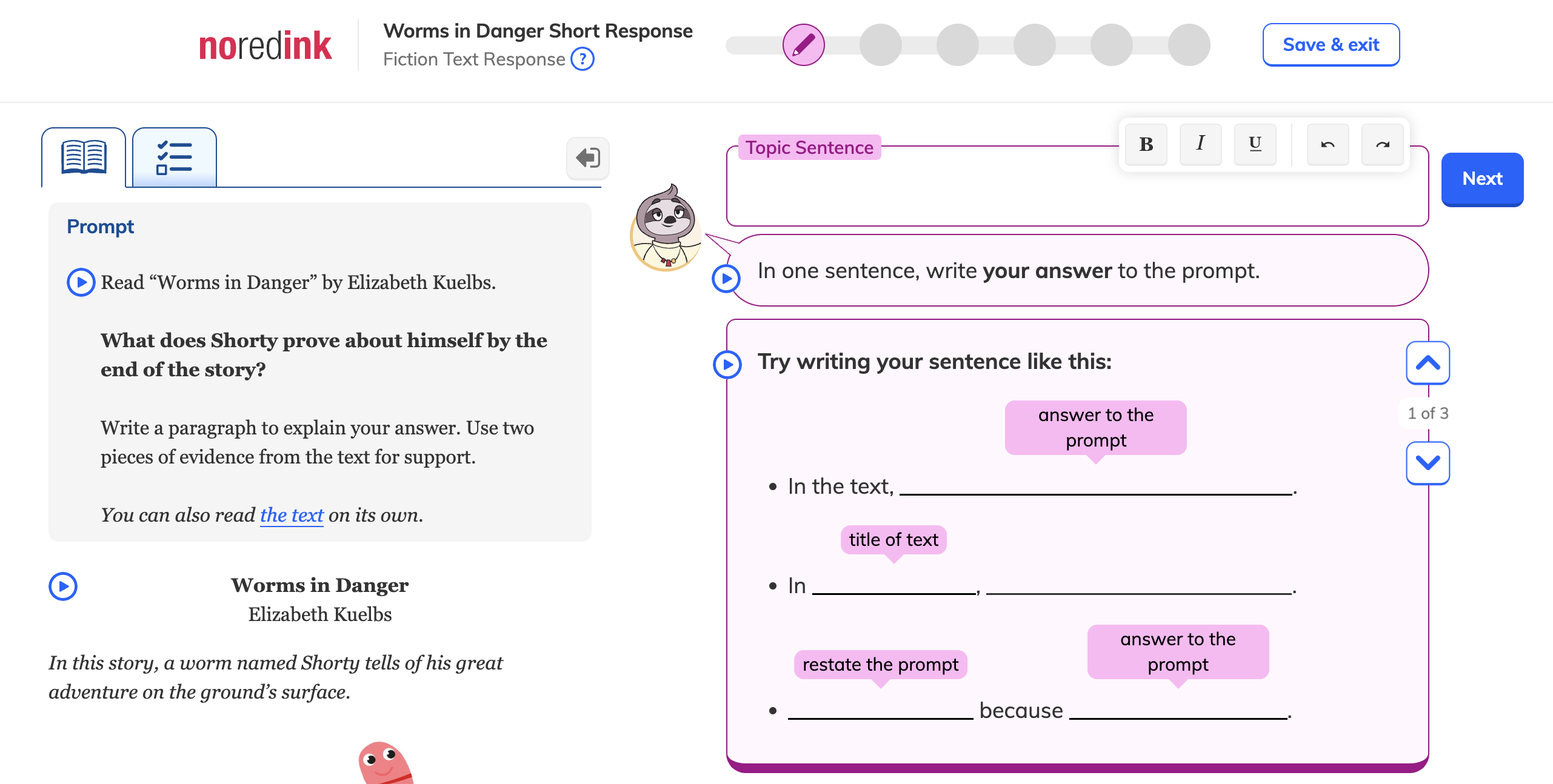Show previous tip with up chevron
Viewport: 1553px width, 784px height.
[x=1428, y=363]
